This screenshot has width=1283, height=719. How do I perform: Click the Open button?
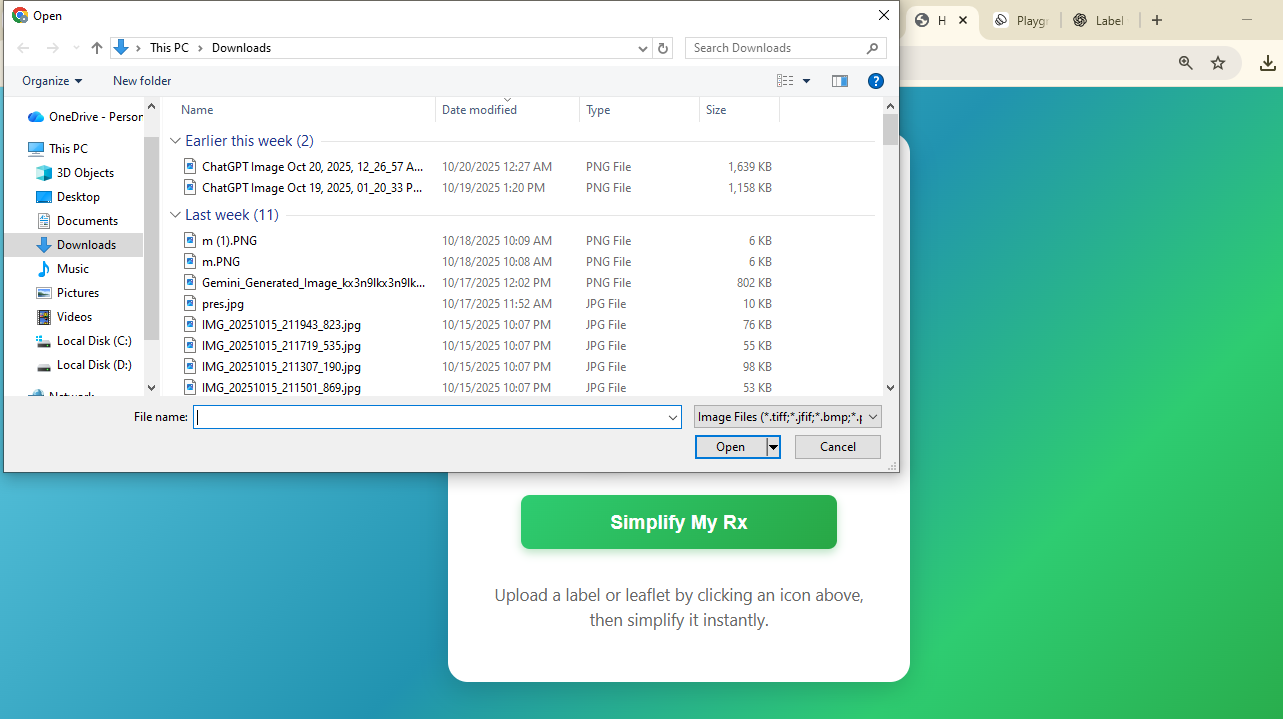(x=731, y=447)
